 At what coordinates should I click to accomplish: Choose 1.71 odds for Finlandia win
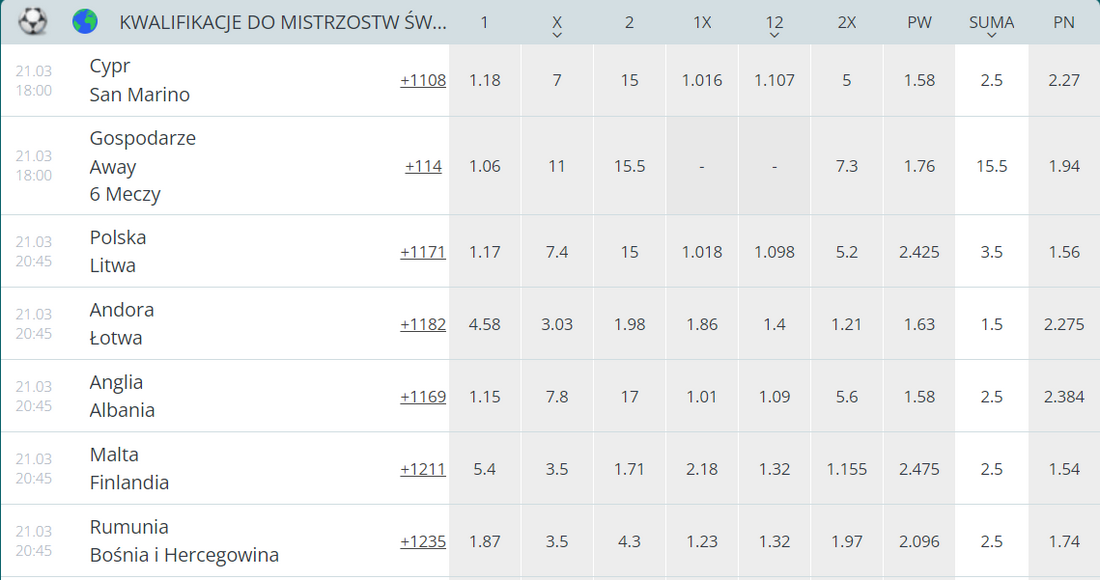pyautogui.click(x=629, y=468)
